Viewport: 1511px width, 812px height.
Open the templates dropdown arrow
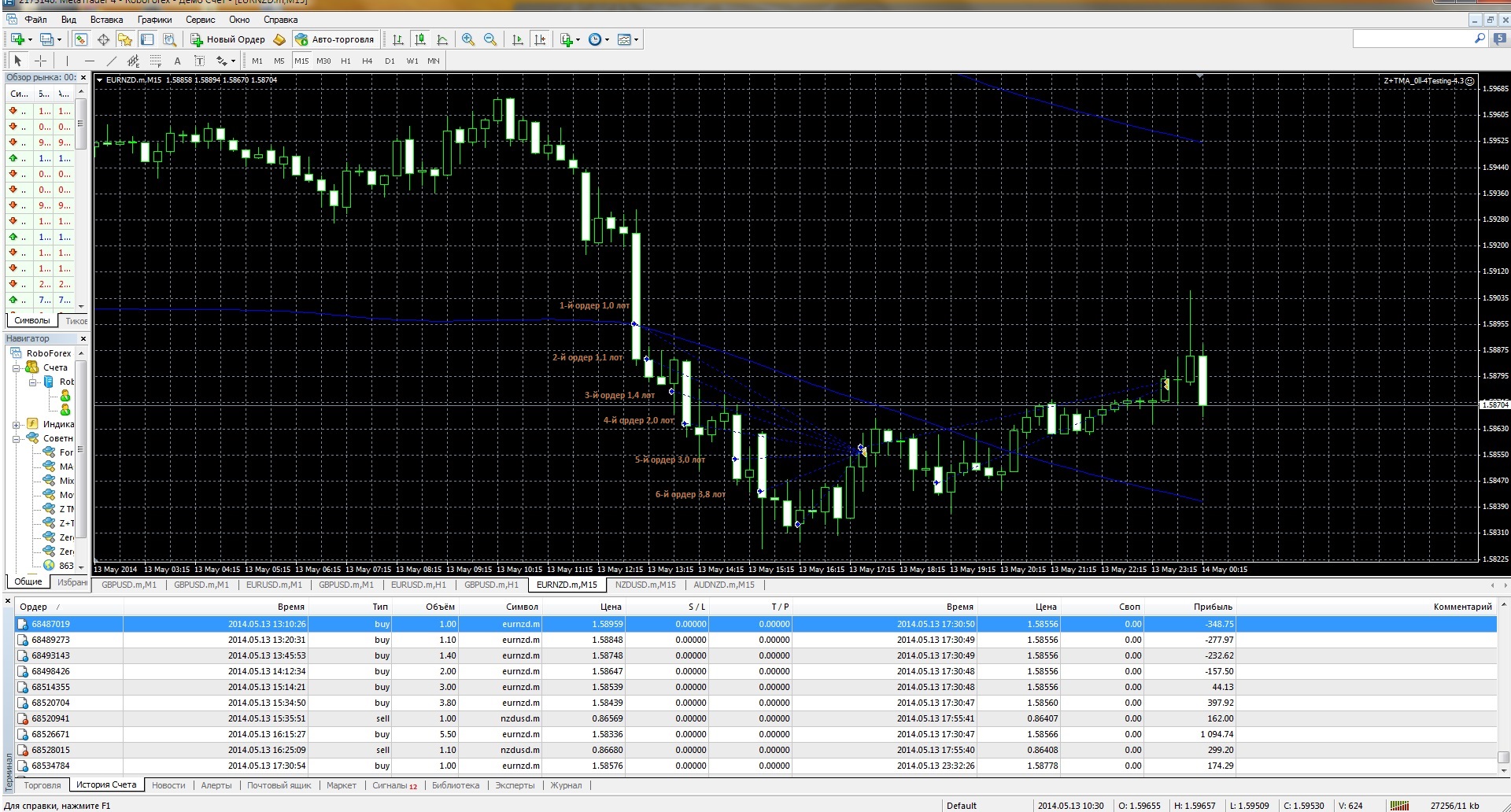(636, 39)
